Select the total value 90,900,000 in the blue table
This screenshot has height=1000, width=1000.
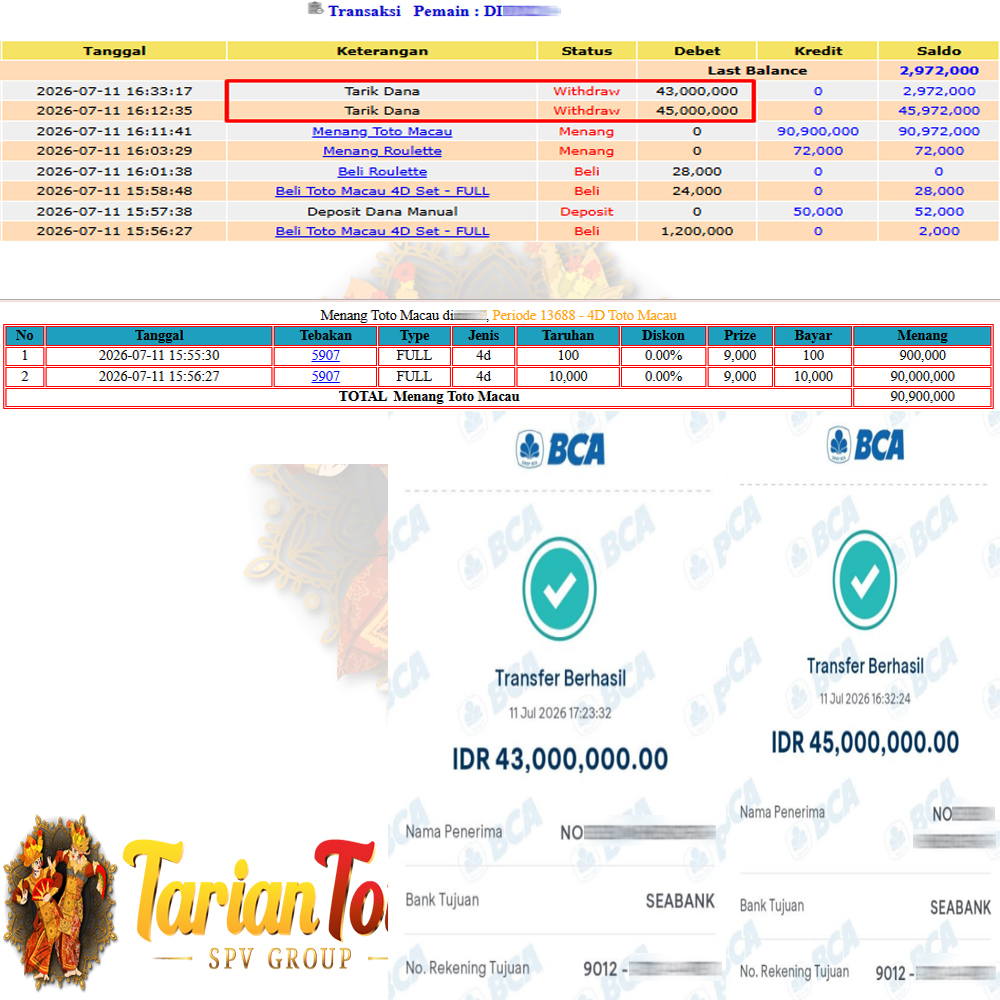pos(922,397)
